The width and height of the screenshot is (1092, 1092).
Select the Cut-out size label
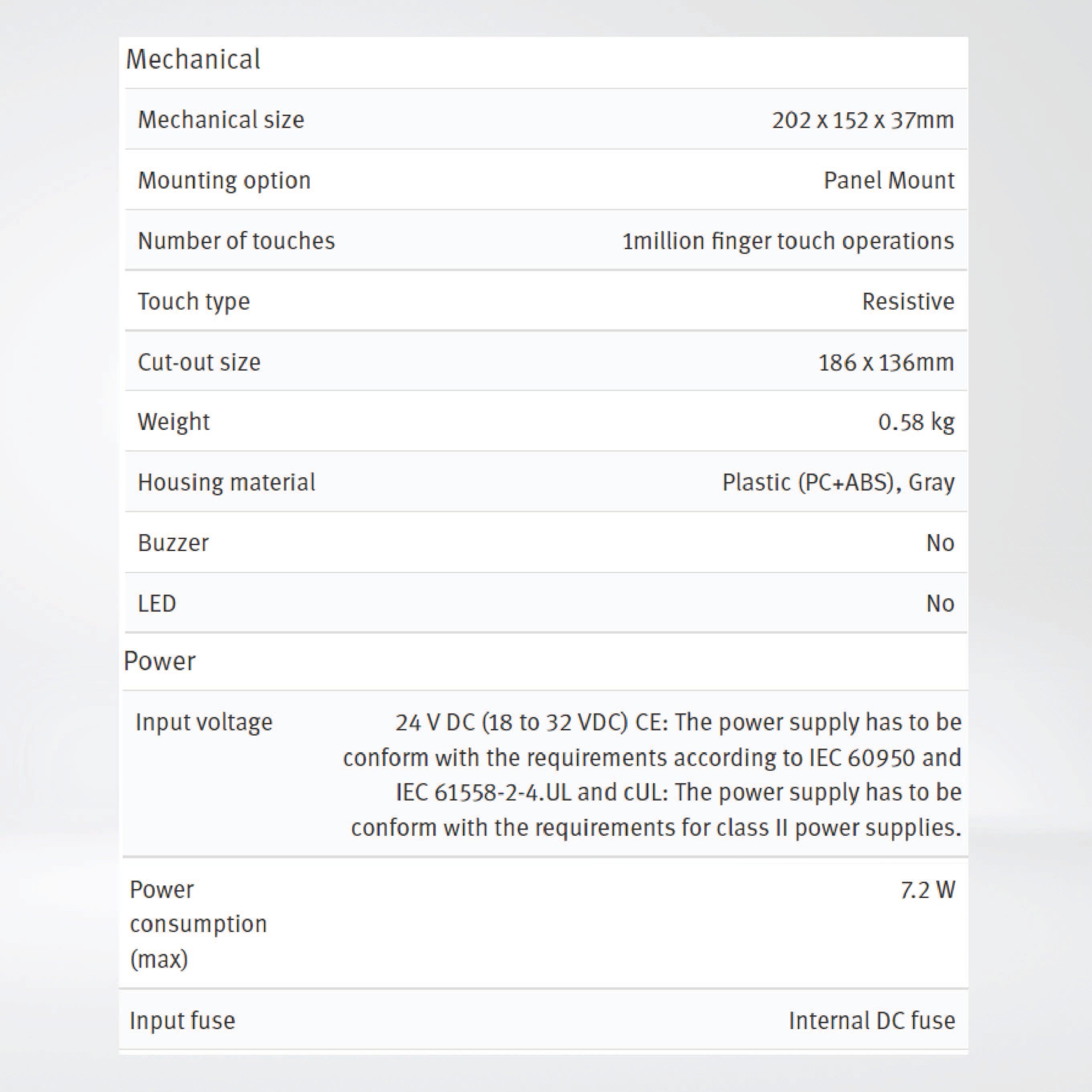click(199, 362)
